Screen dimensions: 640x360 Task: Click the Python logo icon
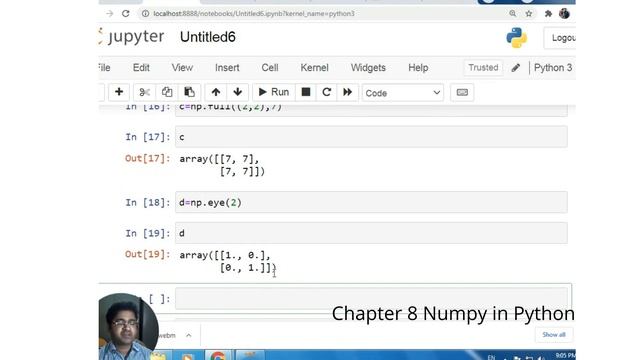point(516,38)
